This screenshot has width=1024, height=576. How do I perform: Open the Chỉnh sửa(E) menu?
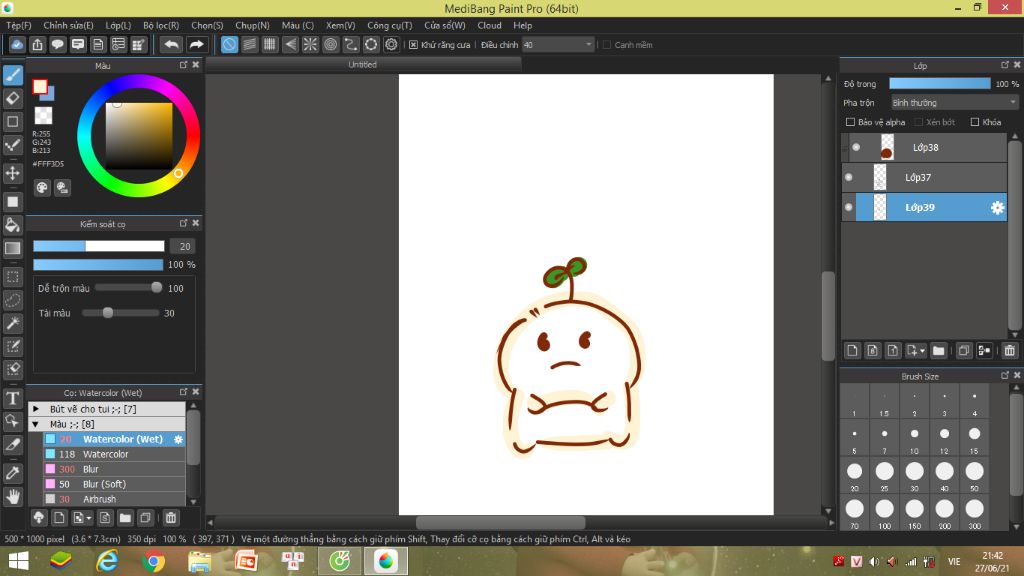click(68, 25)
